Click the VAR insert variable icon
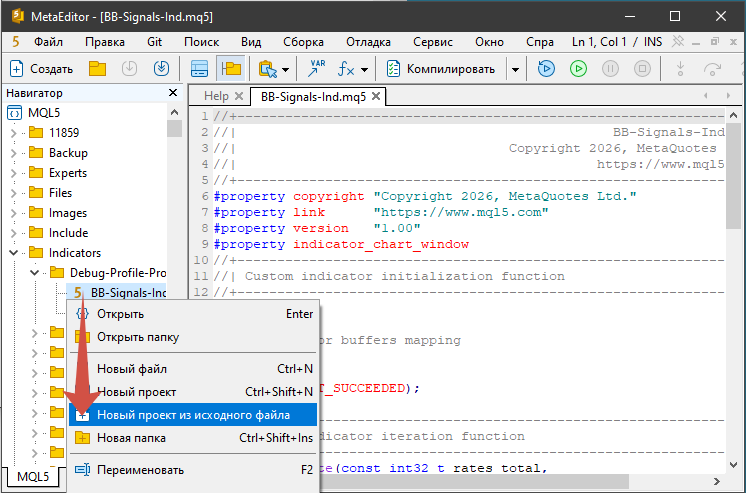This screenshot has height=493, width=747. [316, 69]
